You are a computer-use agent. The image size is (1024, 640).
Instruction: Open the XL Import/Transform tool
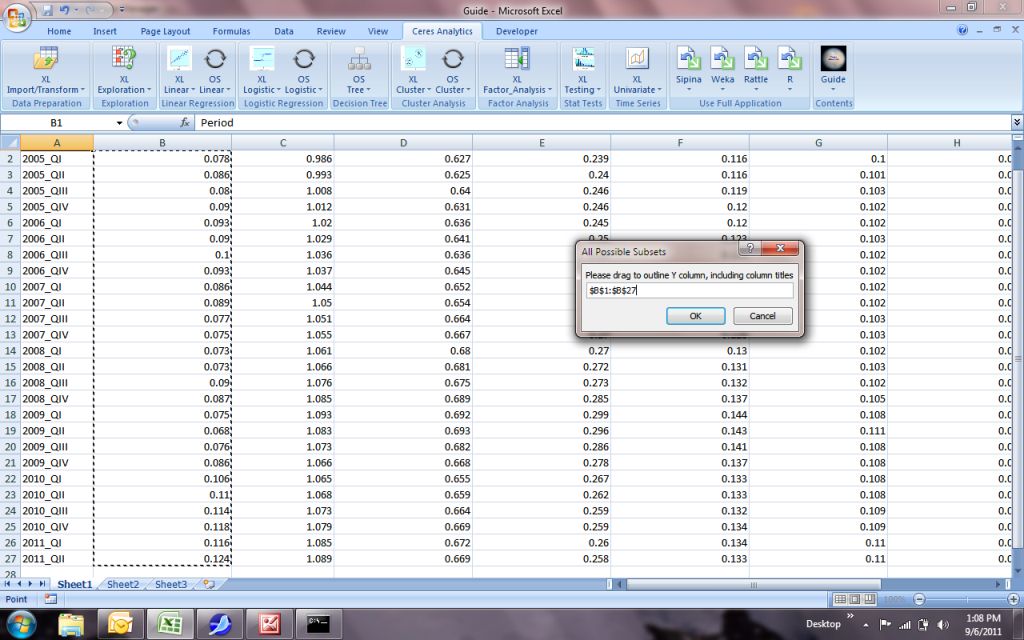click(46, 70)
